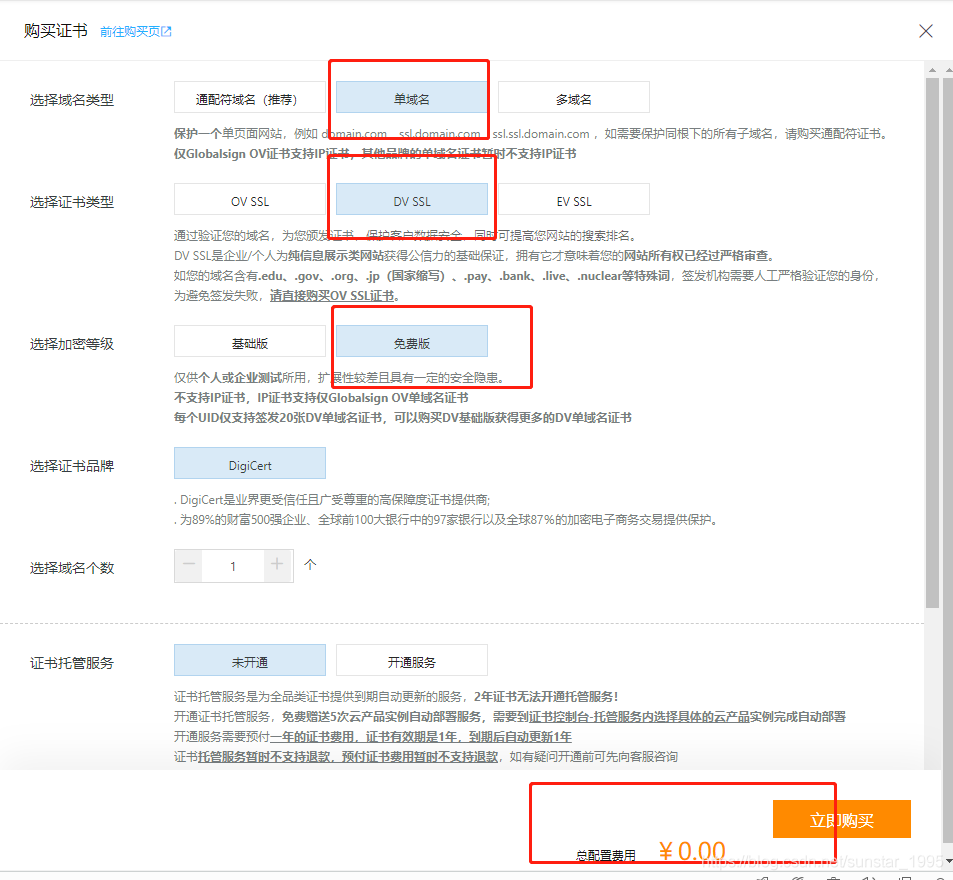Close the 购买证书 dialog

[x=926, y=31]
